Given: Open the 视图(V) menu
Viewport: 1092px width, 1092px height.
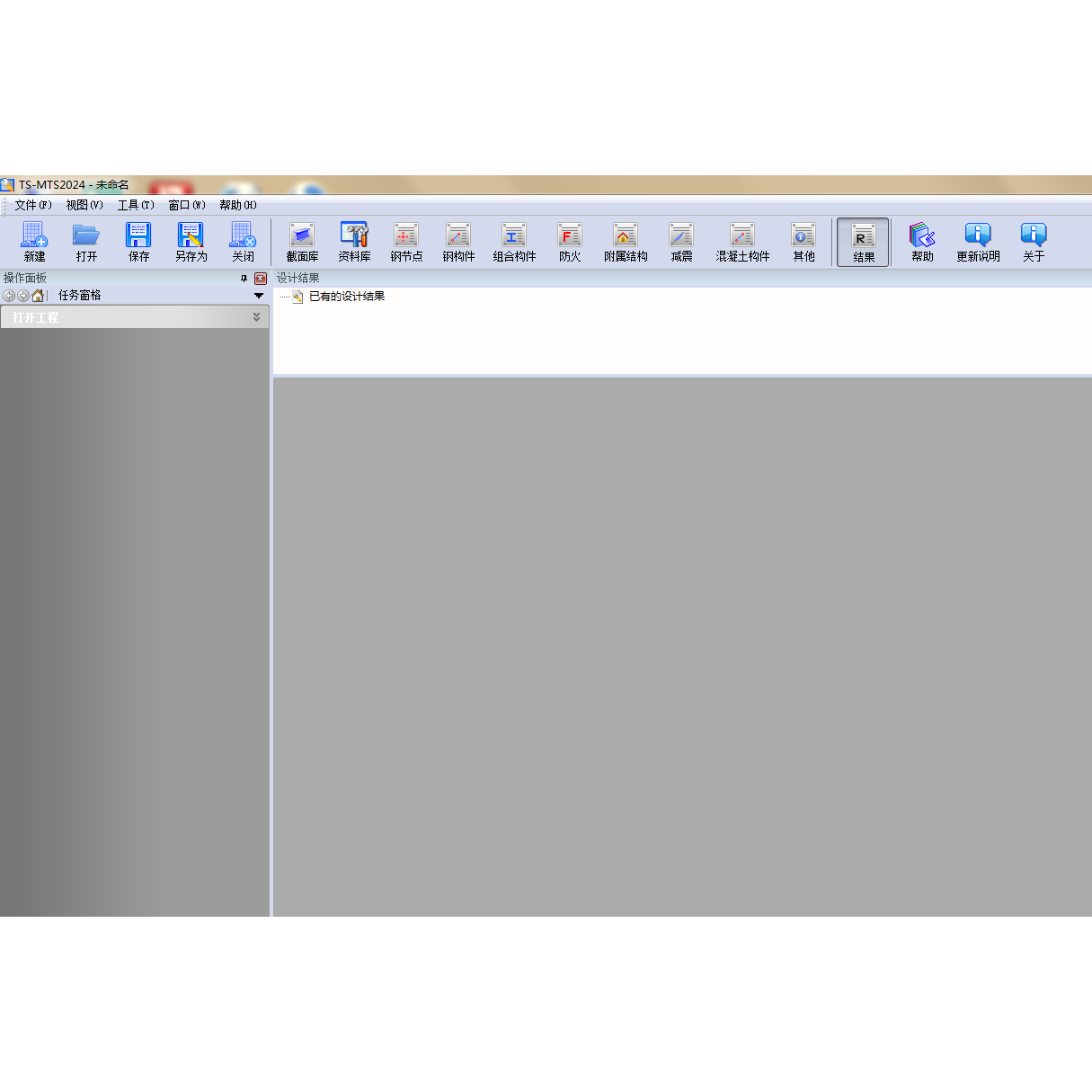Looking at the screenshot, I should [84, 205].
